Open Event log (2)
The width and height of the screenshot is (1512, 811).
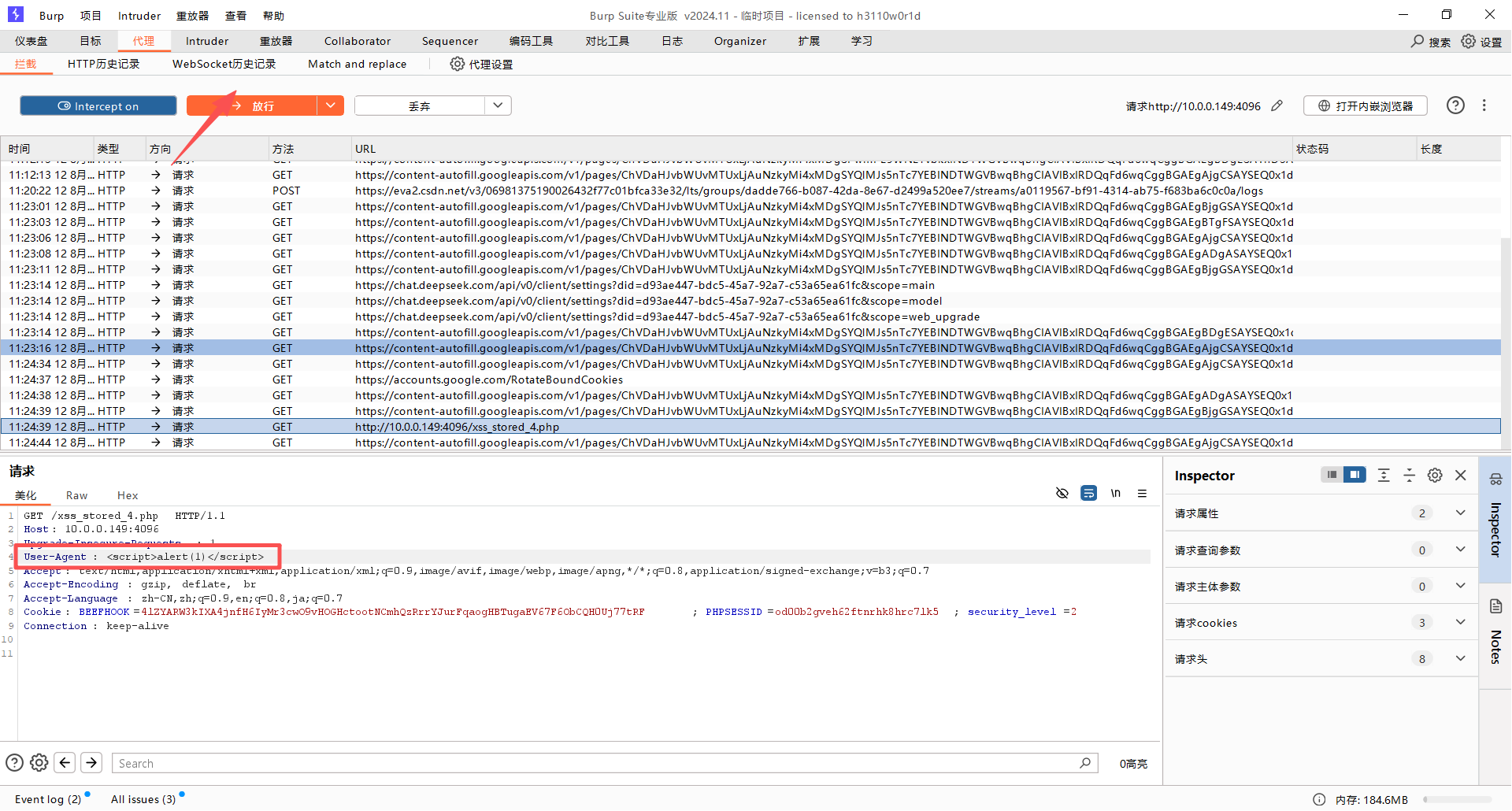coord(48,799)
